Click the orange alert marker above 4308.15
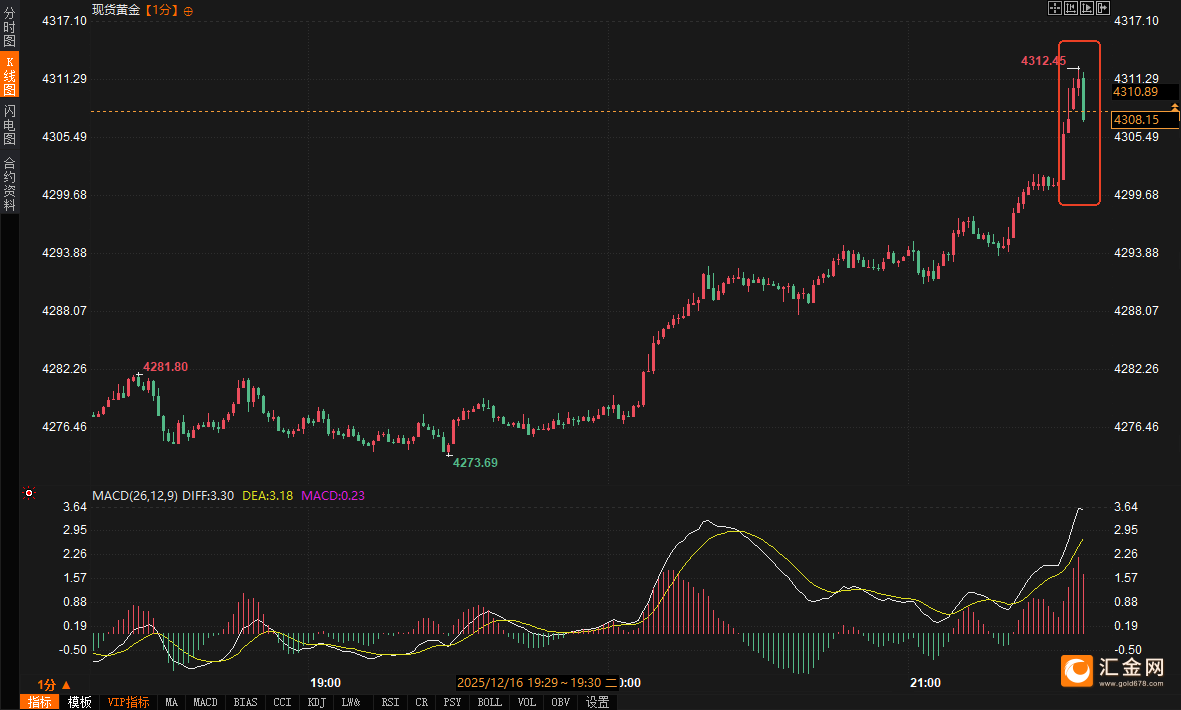Image resolution: width=1181 pixels, height=710 pixels. 1174,109
